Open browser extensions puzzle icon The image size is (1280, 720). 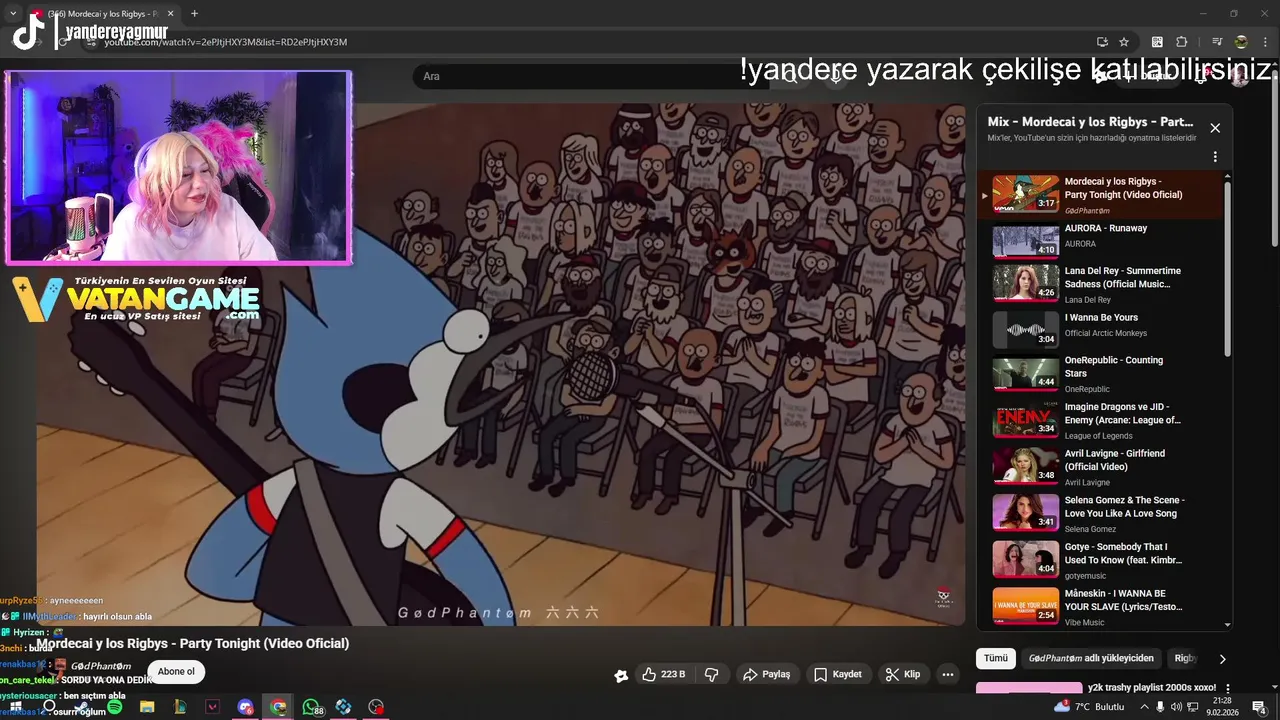pos(1182,42)
